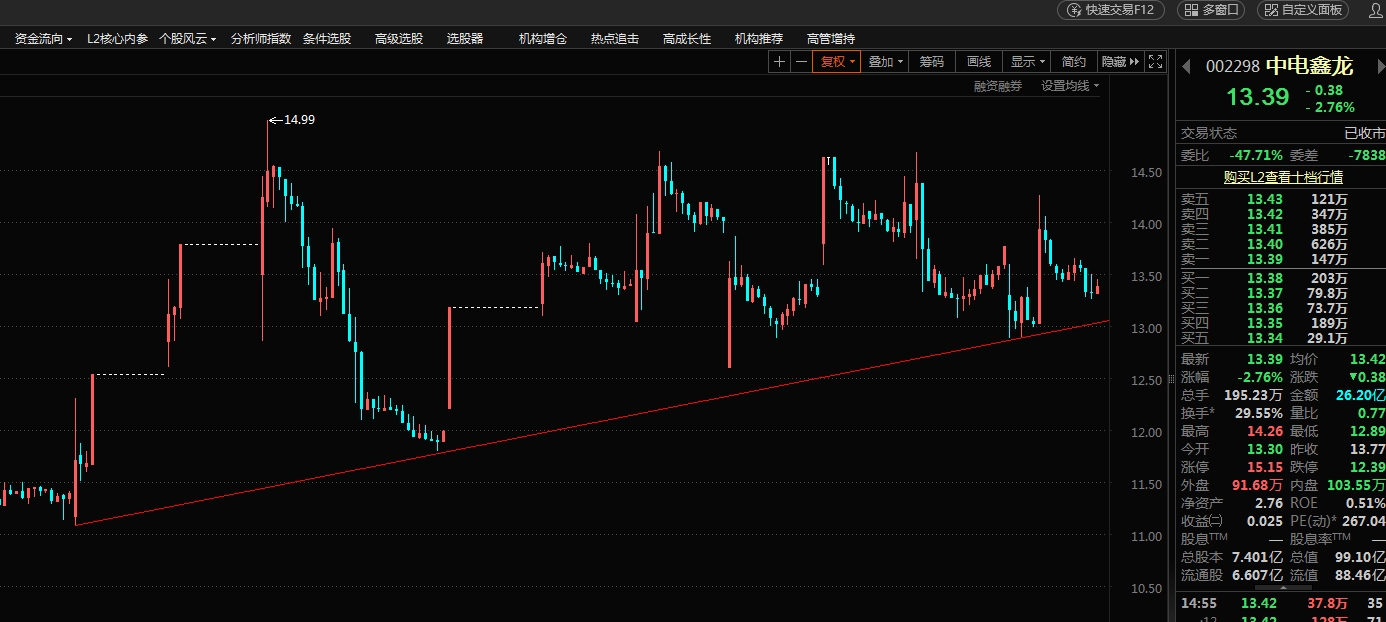The width and height of the screenshot is (1386, 622).
Task: Zoom out chart with minus icon
Action: pyautogui.click(x=801, y=62)
